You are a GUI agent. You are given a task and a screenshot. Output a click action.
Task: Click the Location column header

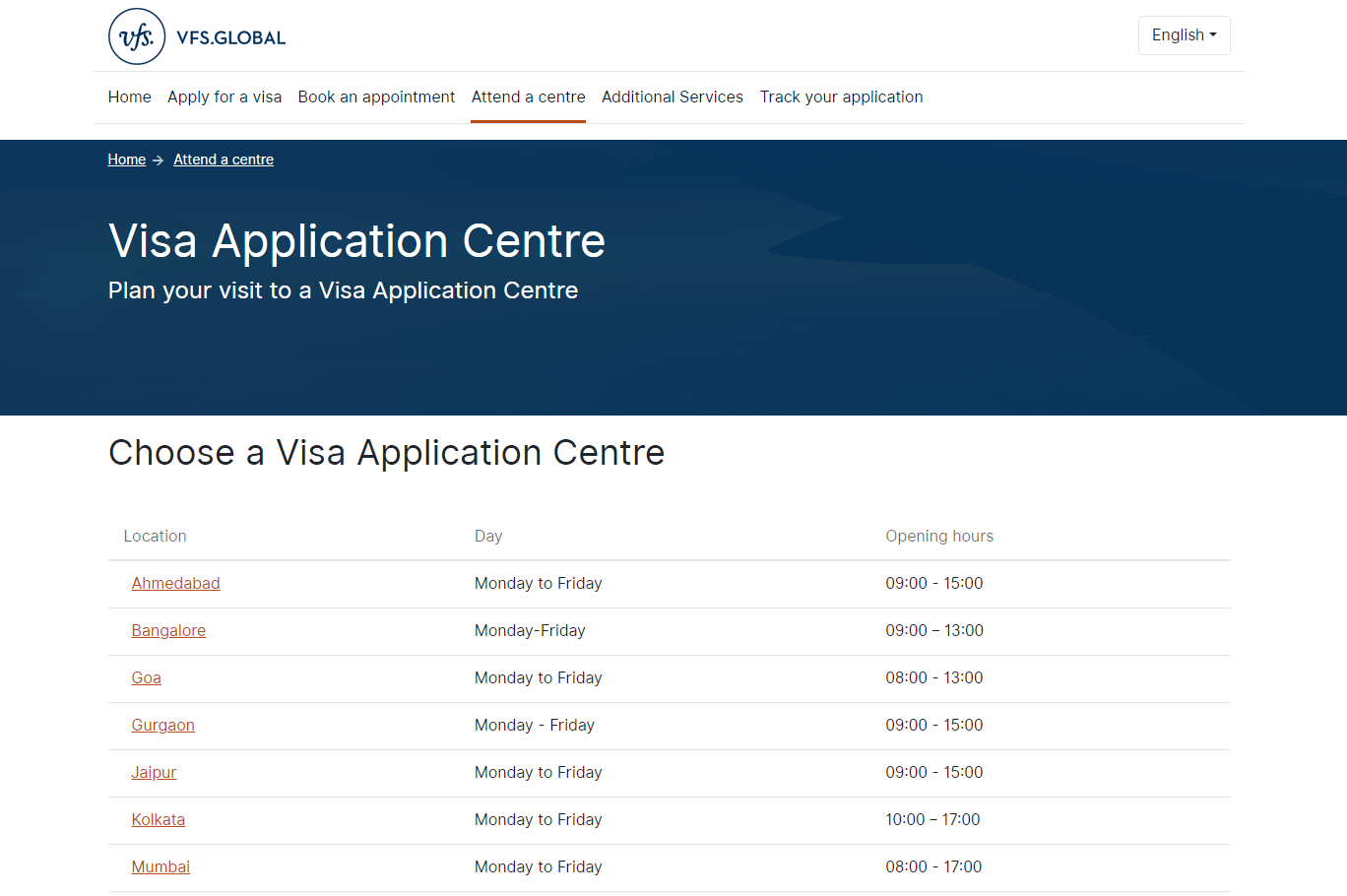click(156, 536)
